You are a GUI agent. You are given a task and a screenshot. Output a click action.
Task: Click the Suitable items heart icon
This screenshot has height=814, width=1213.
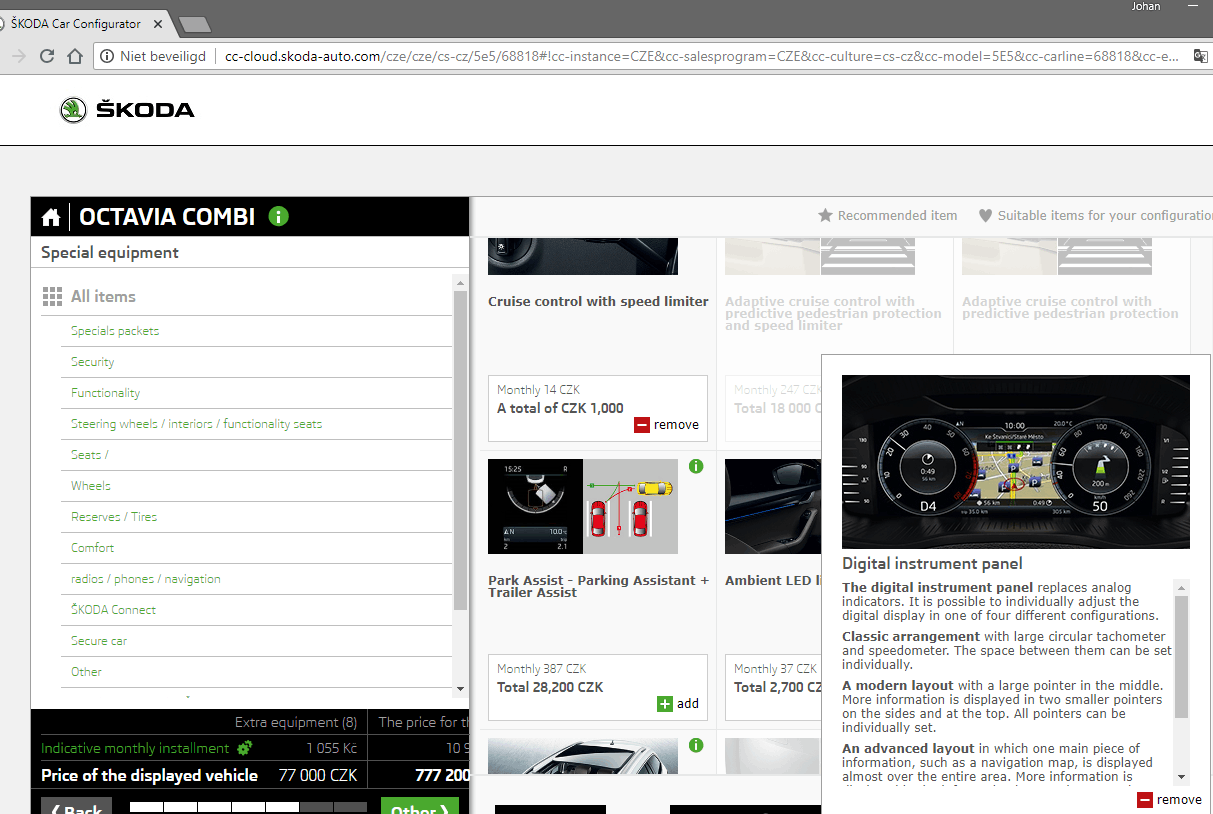(x=985, y=215)
